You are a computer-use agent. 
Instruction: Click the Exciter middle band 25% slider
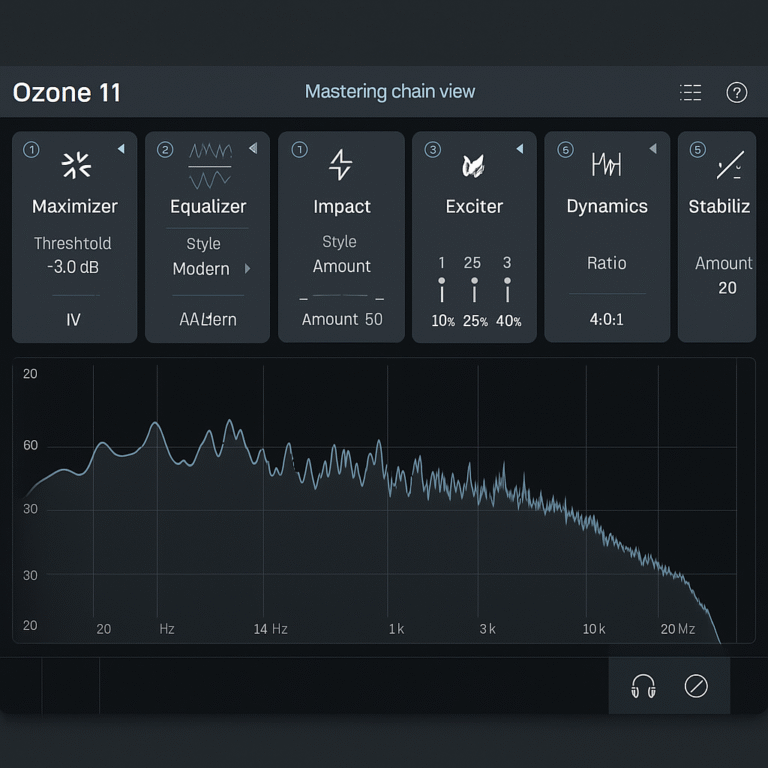474,289
